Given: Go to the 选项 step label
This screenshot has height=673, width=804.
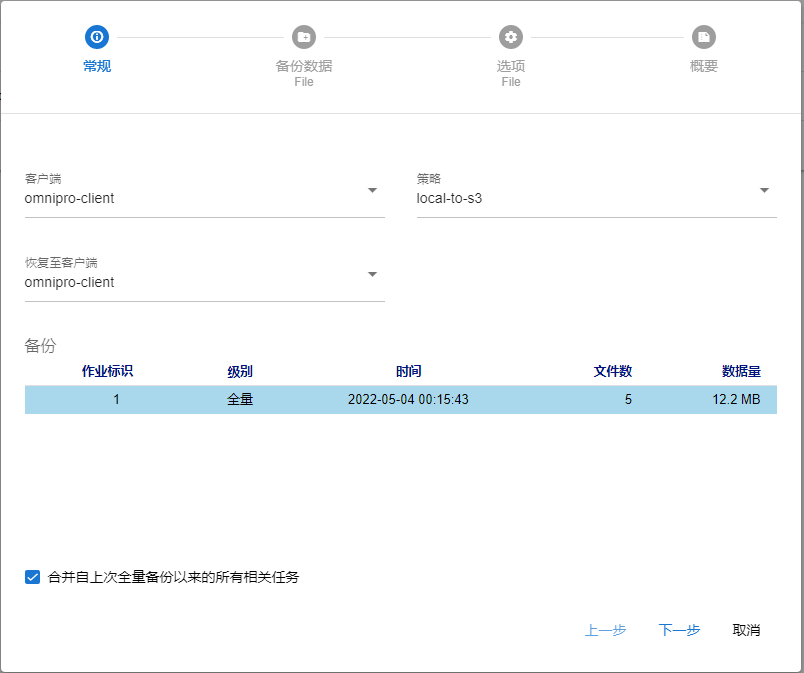Looking at the screenshot, I should 511,66.
